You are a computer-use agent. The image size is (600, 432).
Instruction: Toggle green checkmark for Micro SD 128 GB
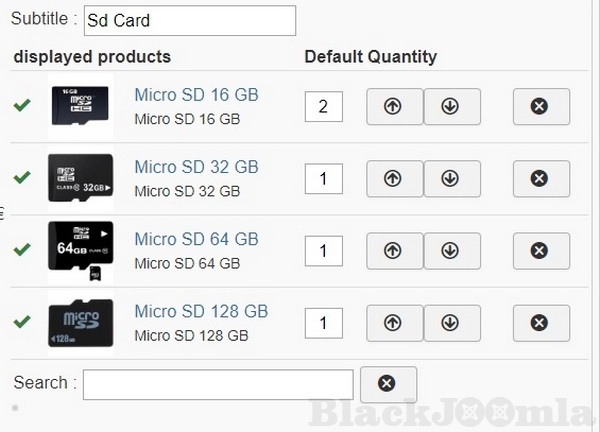point(22,322)
